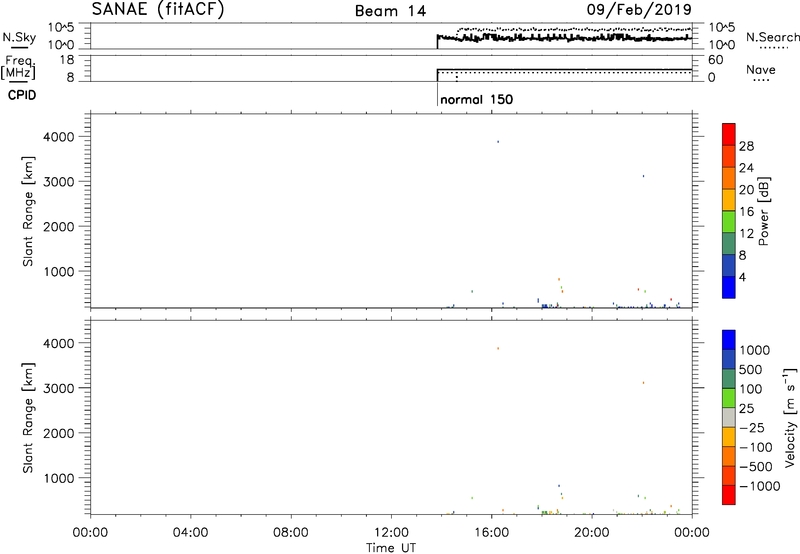Viewport: 800px width, 554px height.
Task: Pick the bright blue top segment of Velocity colorbar
Action: tap(729, 340)
